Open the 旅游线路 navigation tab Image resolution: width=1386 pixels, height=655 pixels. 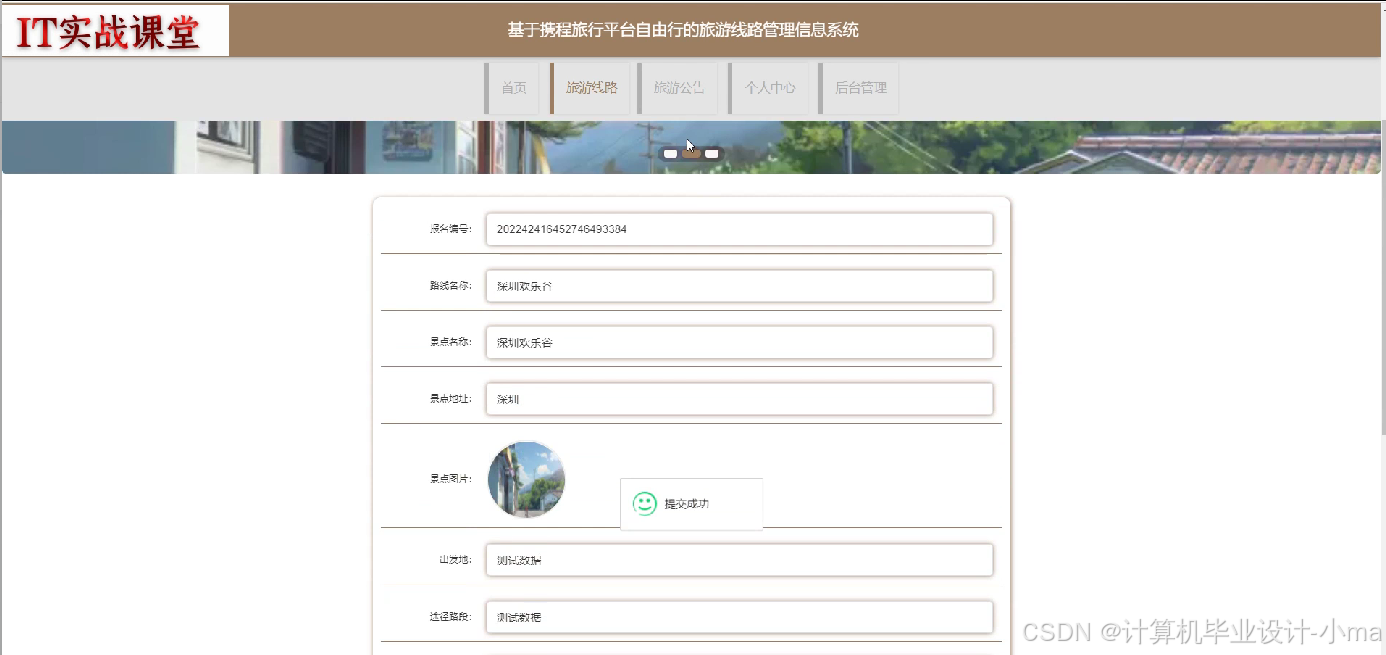click(591, 88)
